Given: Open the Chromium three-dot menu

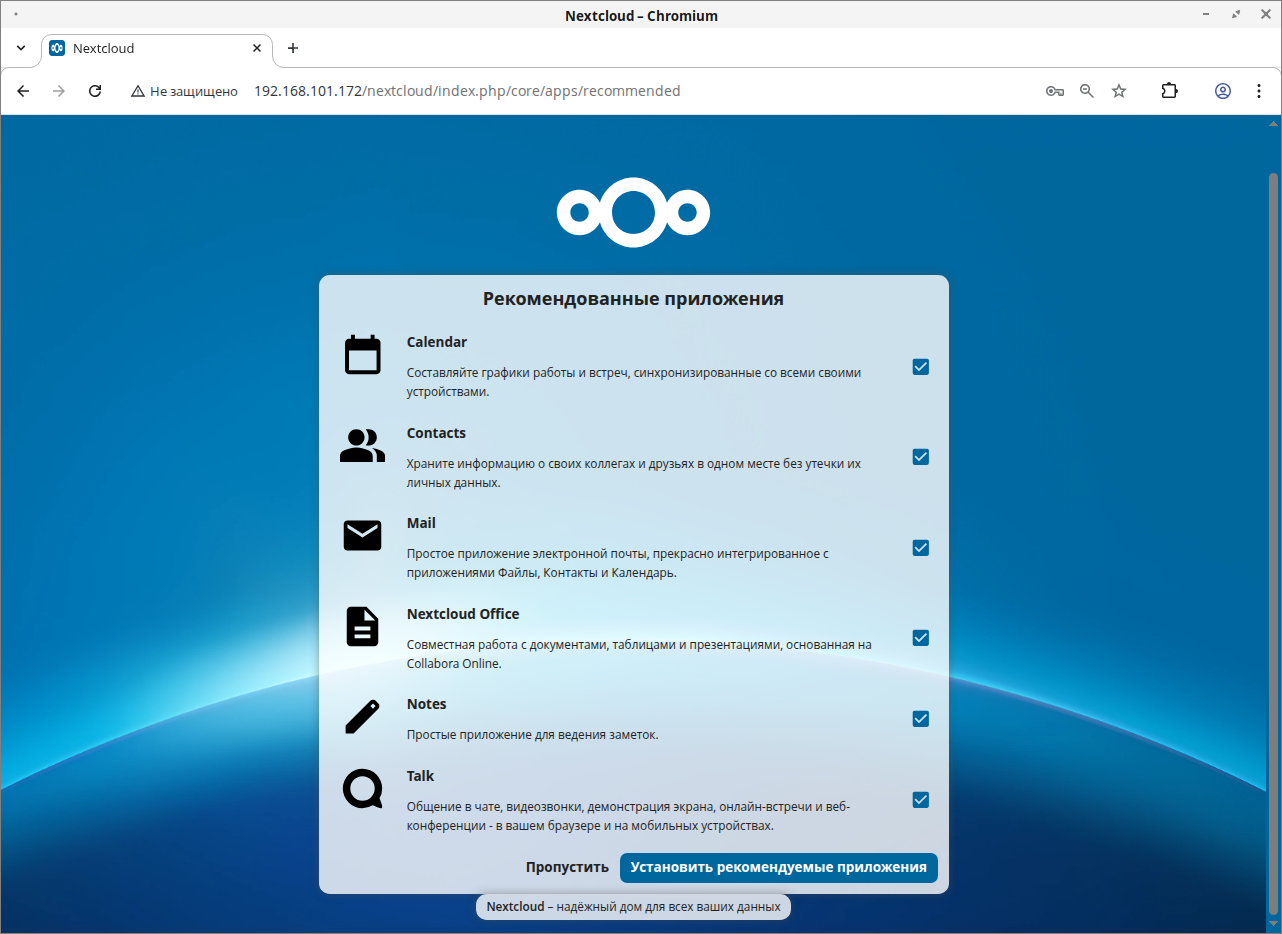Looking at the screenshot, I should 1258,91.
